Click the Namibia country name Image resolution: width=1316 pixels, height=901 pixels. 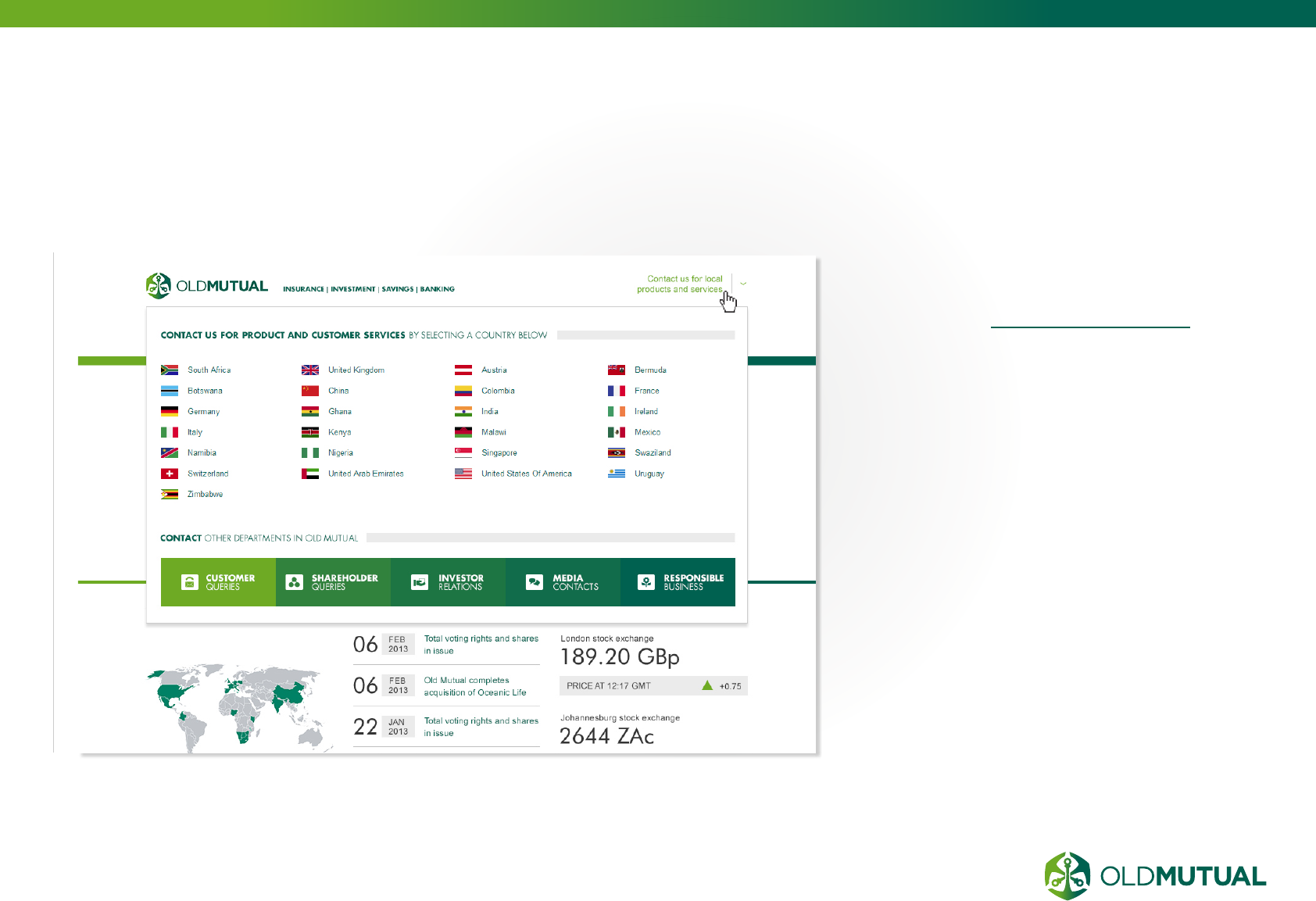coord(202,452)
